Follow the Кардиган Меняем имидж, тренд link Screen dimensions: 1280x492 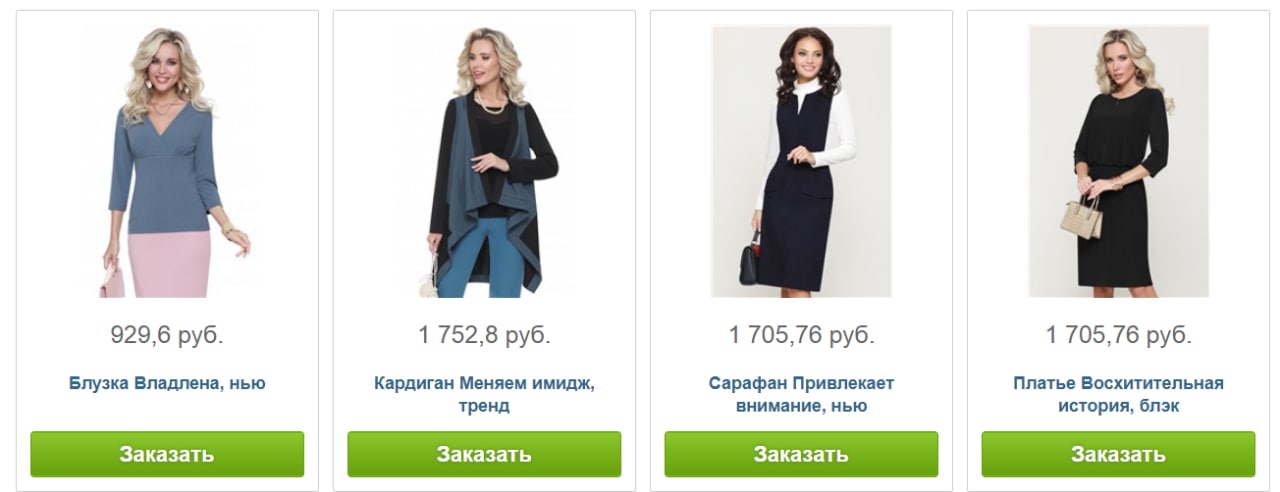coord(484,395)
